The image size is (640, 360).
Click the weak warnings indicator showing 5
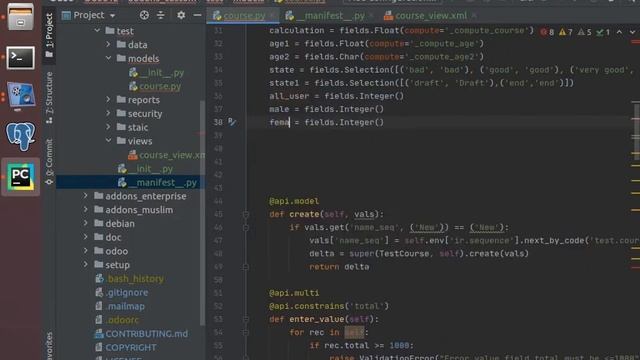click(x=584, y=32)
